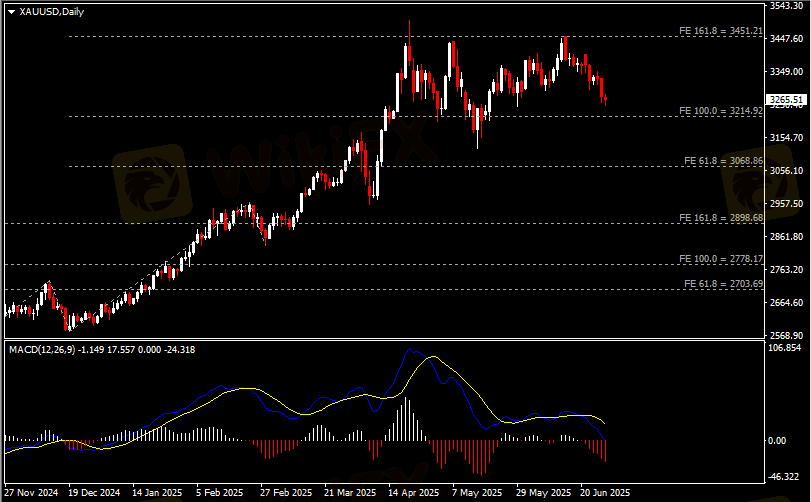
Task: Click the 2568.90 price axis value
Action: click(786, 336)
